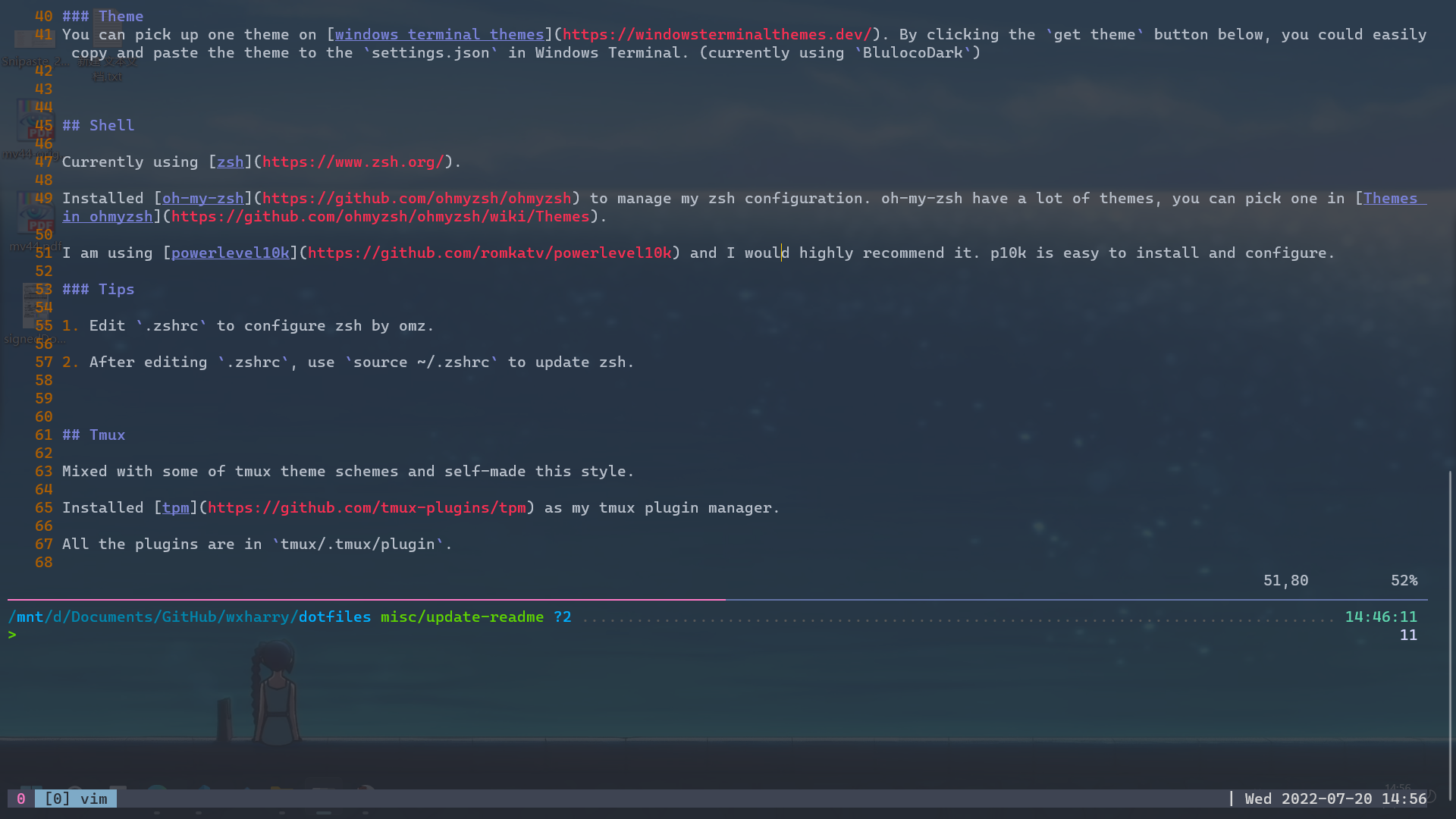Click the 'Themes' link text ending line 49
The width and height of the screenshot is (1456, 819).
click(1391, 199)
